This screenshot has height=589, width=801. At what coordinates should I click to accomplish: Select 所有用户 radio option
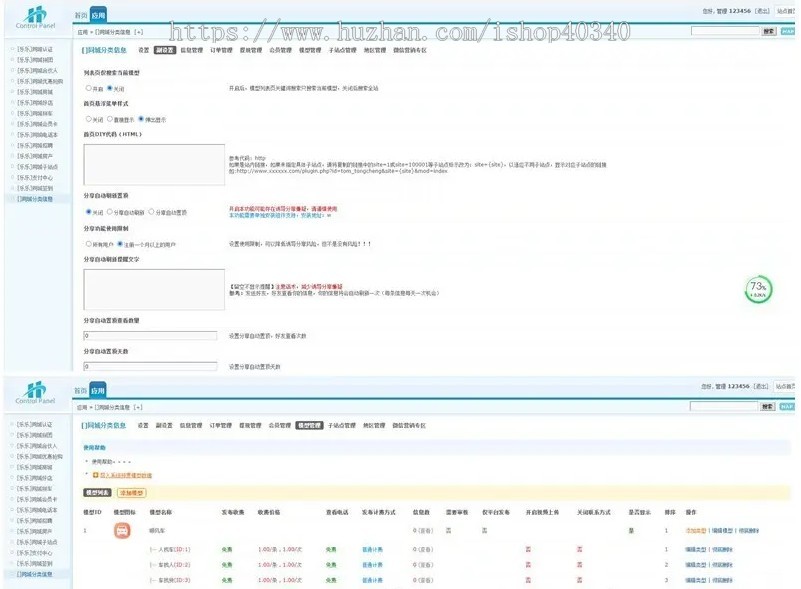89,244
